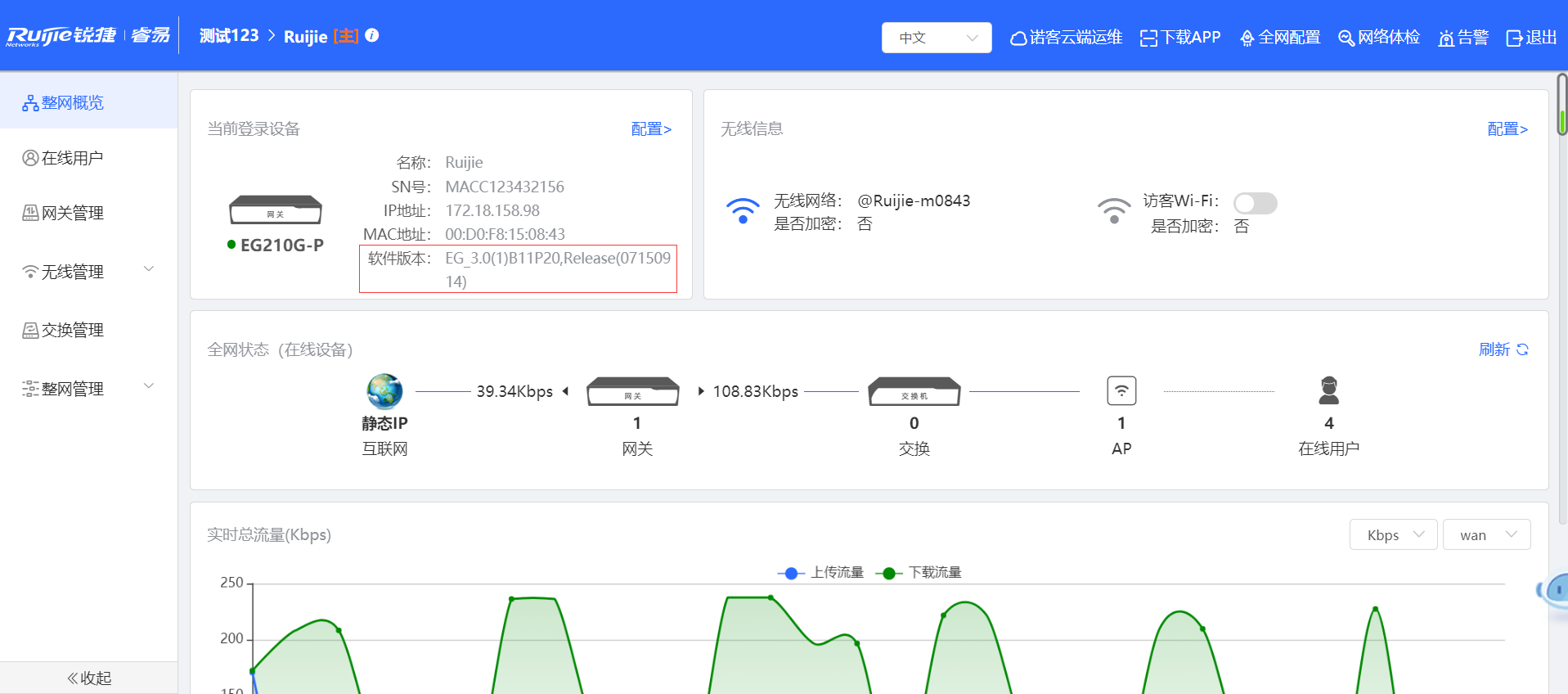
Task: Open 全网配置 from the top bar
Action: [1280, 38]
